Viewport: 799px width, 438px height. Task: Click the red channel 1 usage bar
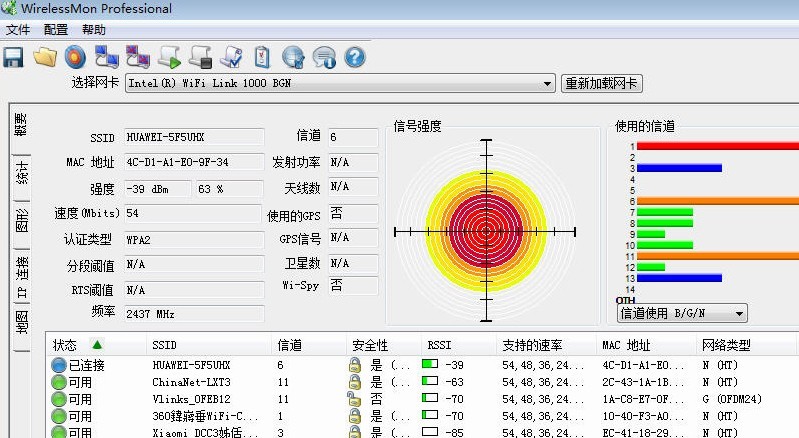(x=717, y=146)
